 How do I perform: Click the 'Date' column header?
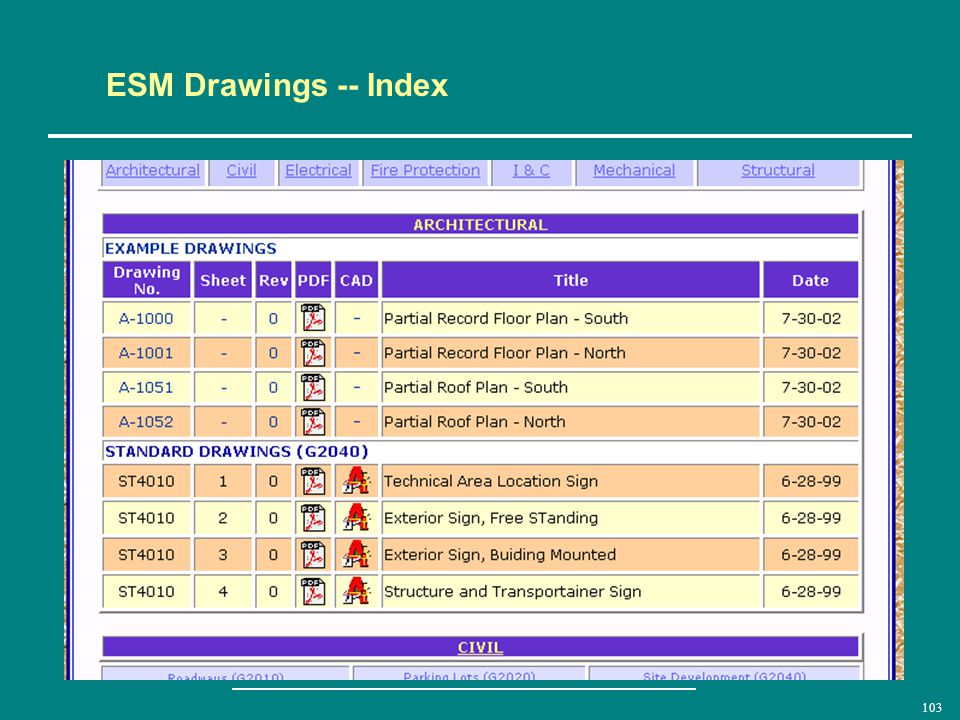(x=811, y=280)
